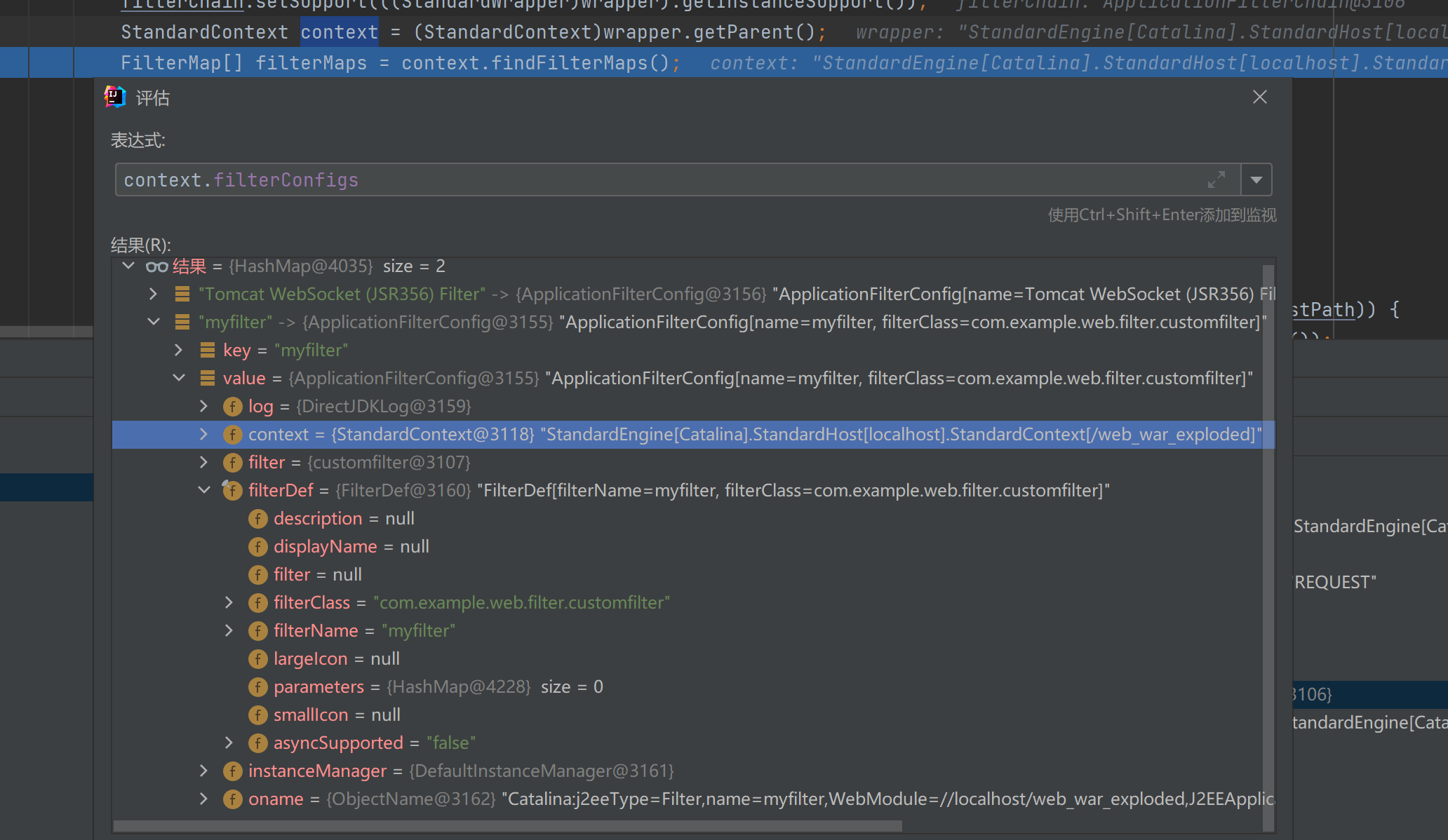Click the field icon next to parameters
This screenshot has width=1448, height=840.
point(257,687)
